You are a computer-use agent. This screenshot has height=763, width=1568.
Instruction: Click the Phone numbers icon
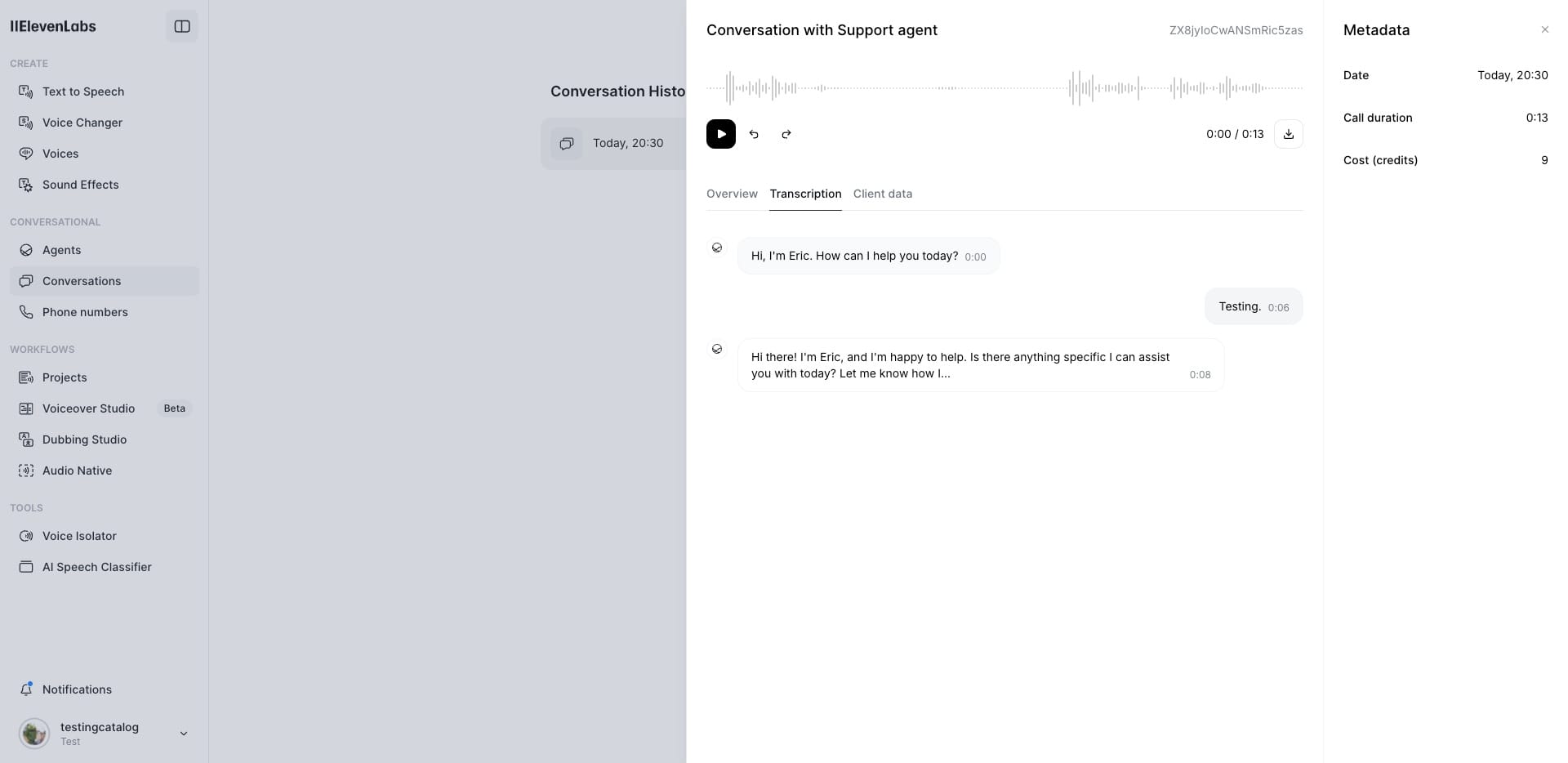click(26, 312)
